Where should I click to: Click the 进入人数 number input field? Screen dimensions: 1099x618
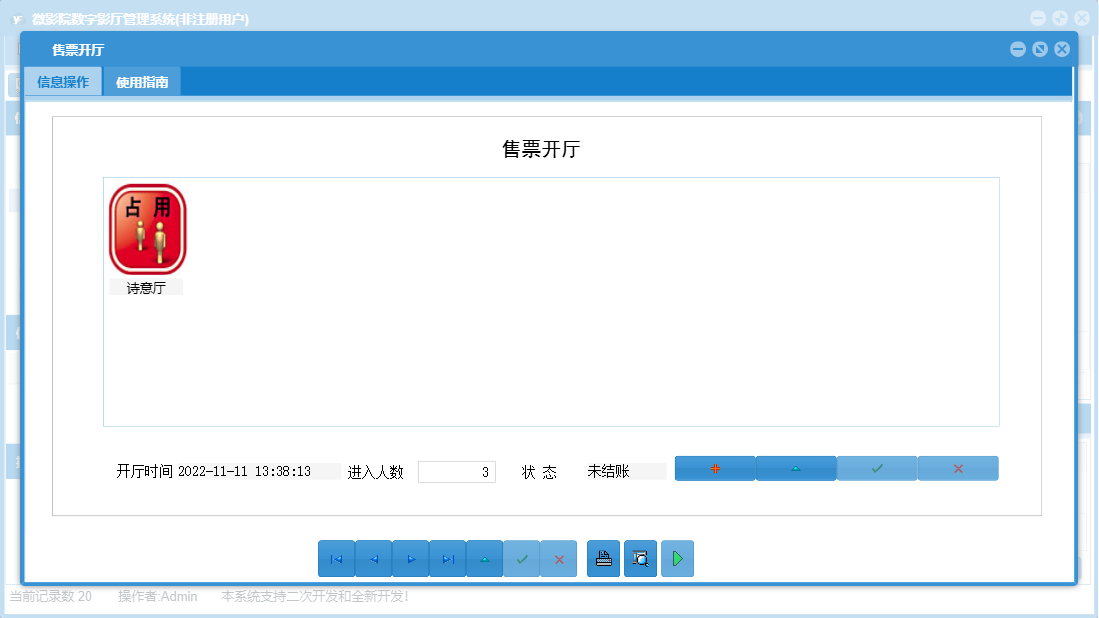tap(457, 471)
